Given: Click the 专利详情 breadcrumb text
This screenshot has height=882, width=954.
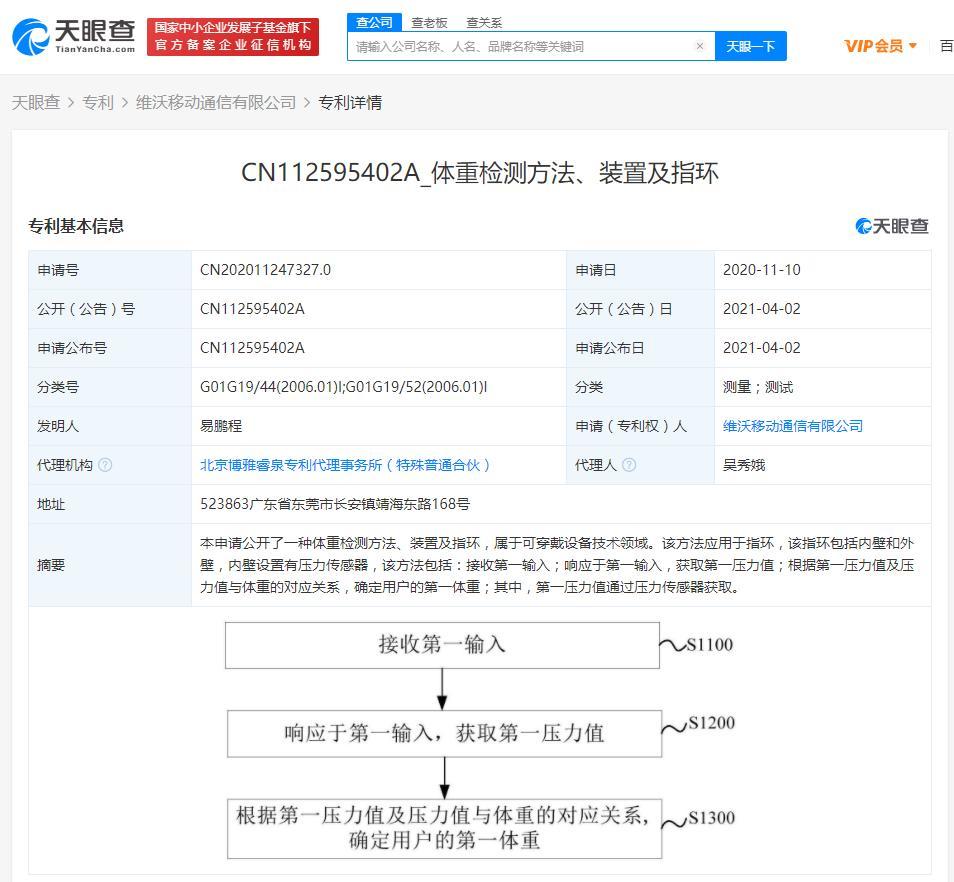Looking at the screenshot, I should (x=350, y=103).
